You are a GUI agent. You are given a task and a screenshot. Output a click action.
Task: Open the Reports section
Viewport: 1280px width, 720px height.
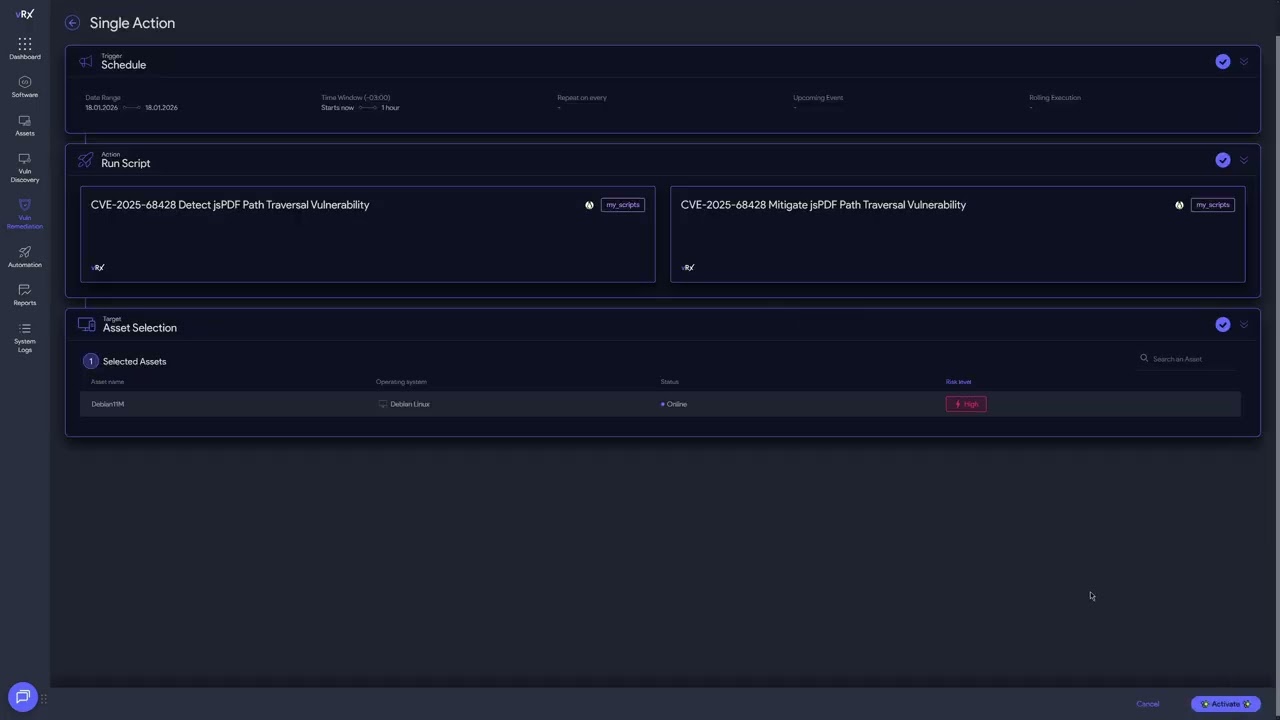(x=25, y=295)
